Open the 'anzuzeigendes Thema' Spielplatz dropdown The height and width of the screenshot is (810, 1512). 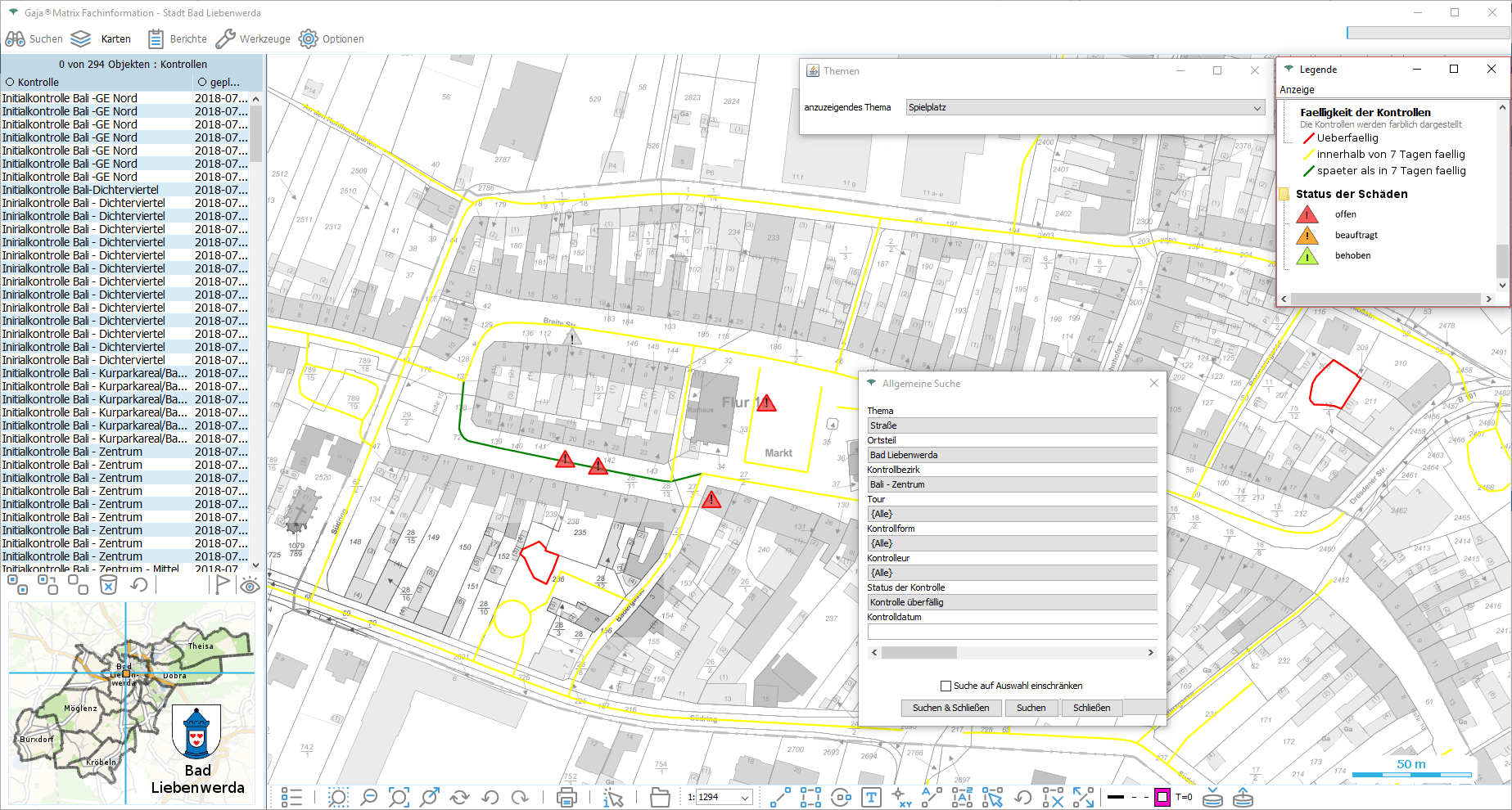(1085, 107)
